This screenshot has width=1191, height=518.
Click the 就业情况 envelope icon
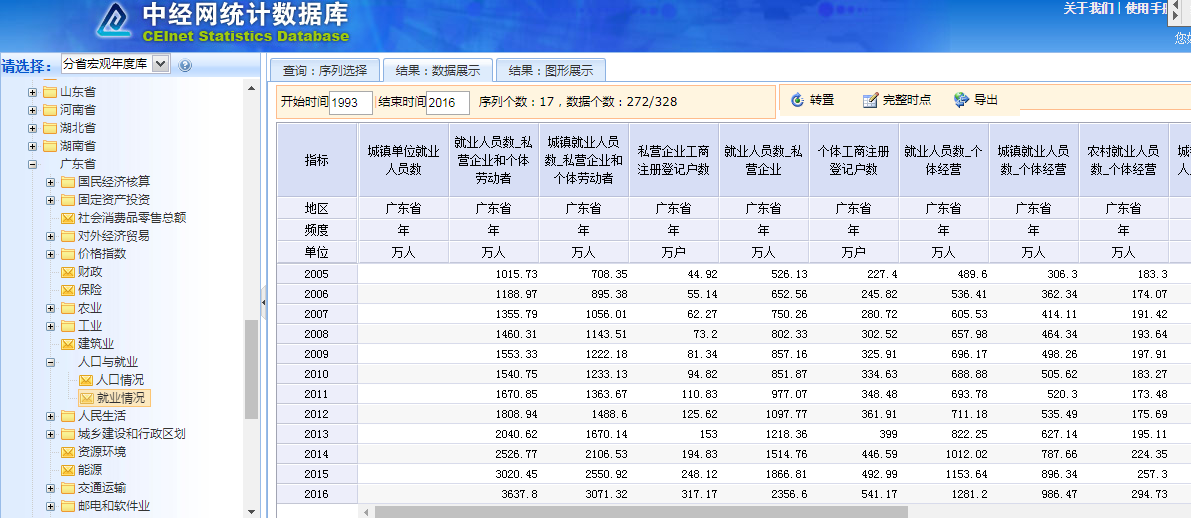[x=86, y=398]
